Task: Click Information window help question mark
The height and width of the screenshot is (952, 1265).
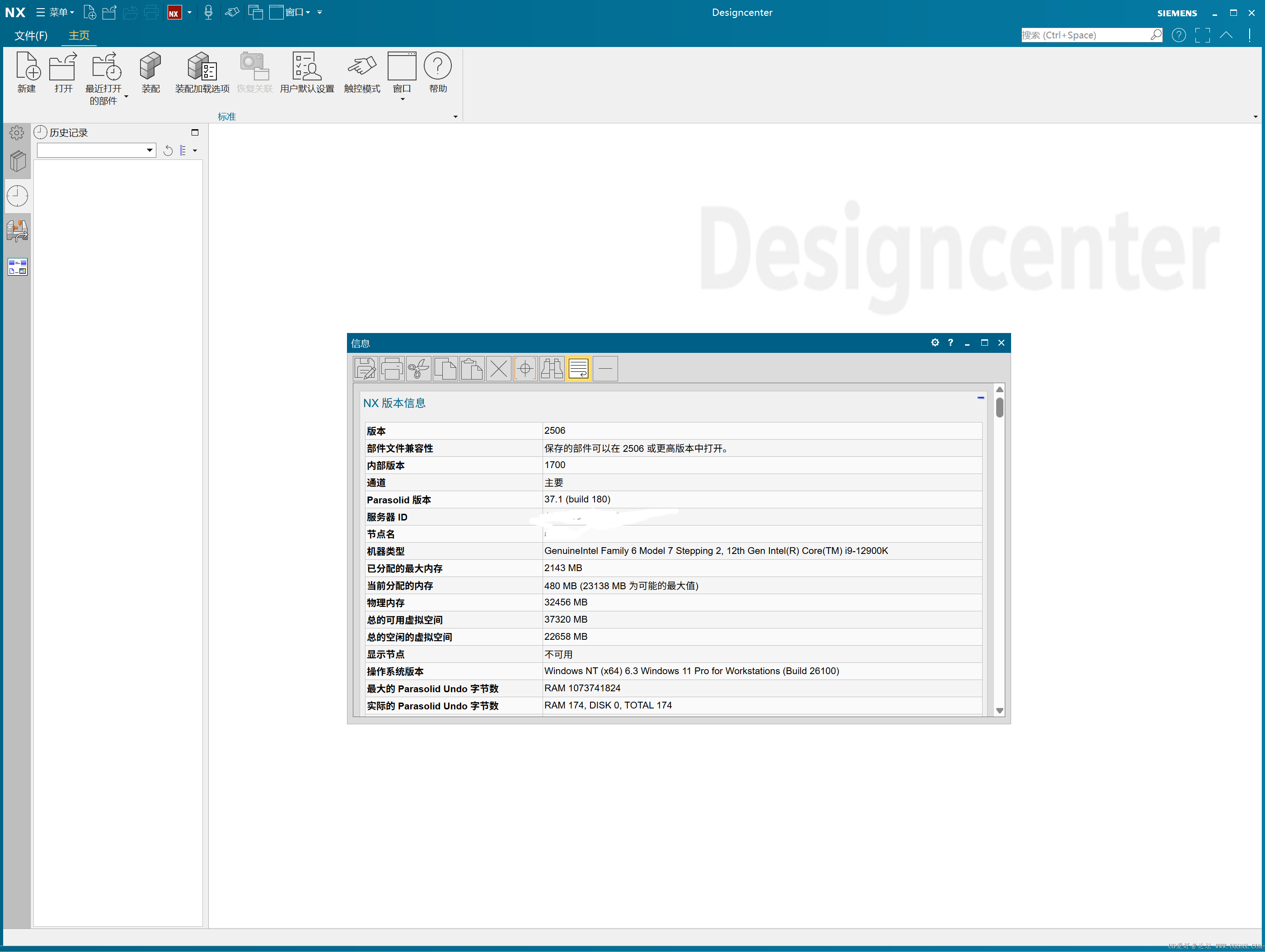Action: point(951,342)
